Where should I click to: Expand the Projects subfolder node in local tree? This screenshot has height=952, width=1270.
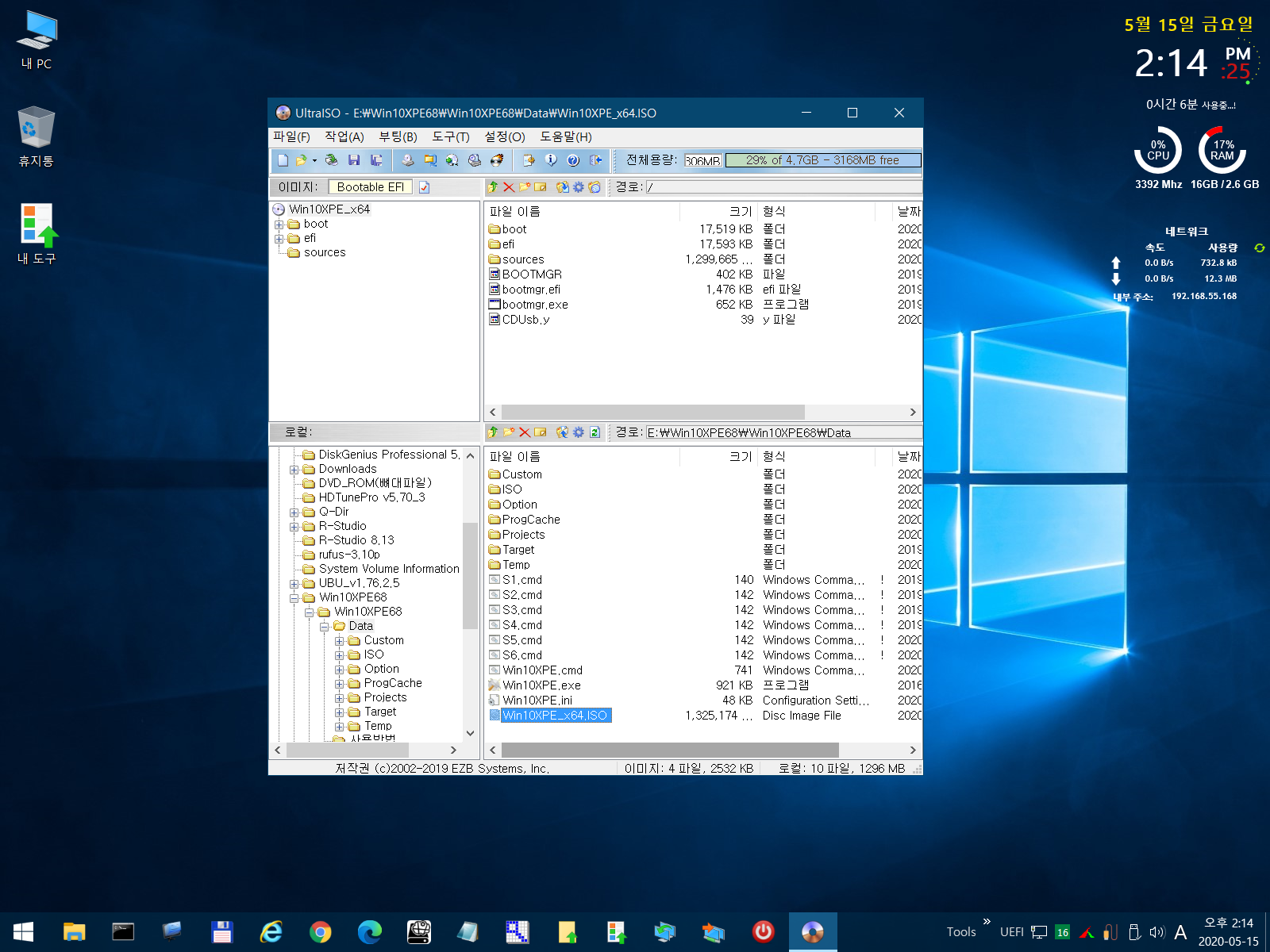[340, 698]
